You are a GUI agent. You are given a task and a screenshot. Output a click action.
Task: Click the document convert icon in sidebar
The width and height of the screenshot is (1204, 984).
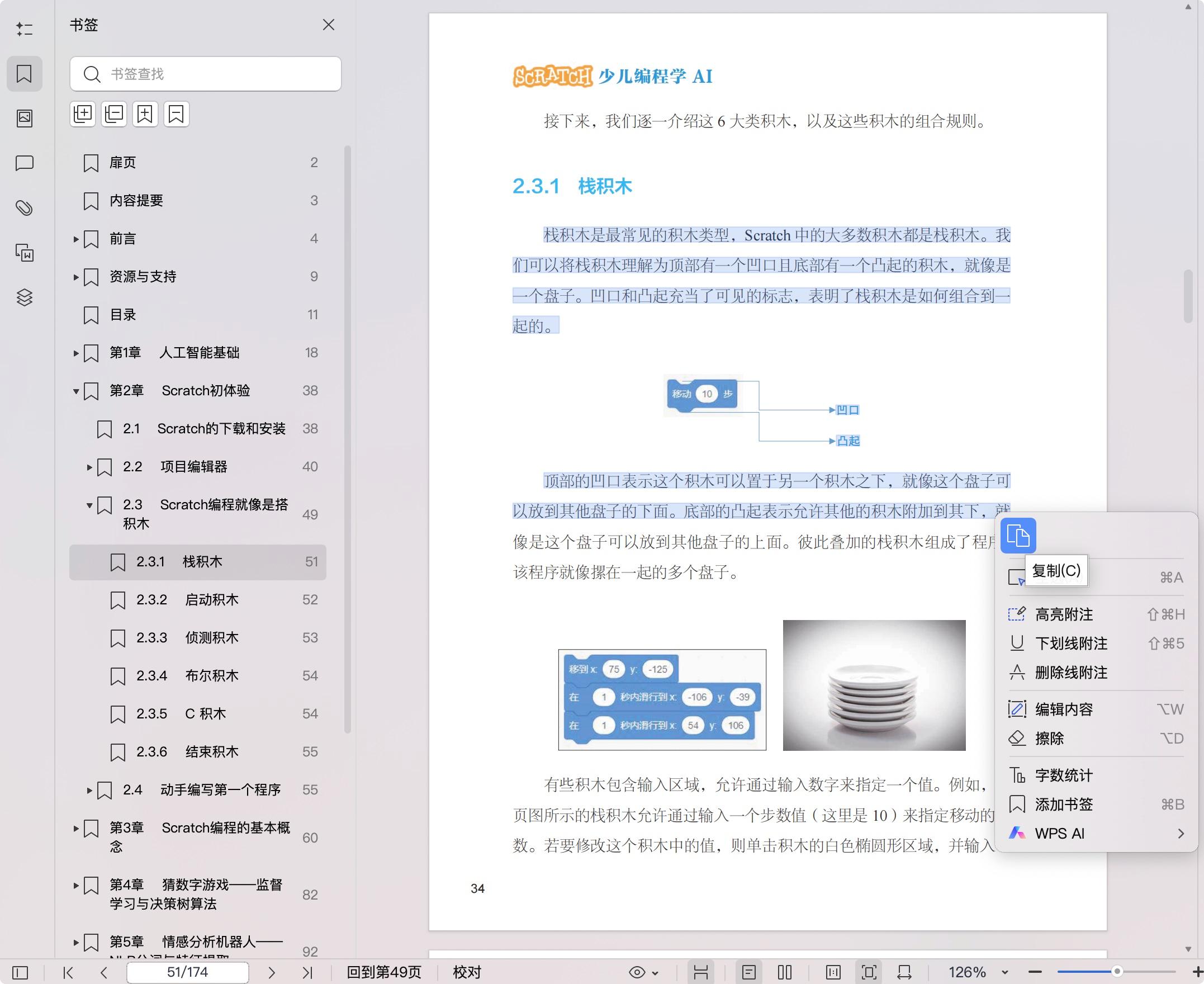pyautogui.click(x=25, y=253)
